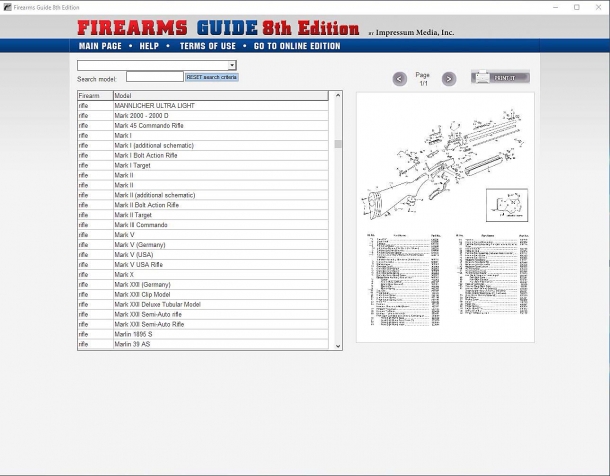Go to next schematic page arrow
This screenshot has width=610, height=476.
point(449,79)
